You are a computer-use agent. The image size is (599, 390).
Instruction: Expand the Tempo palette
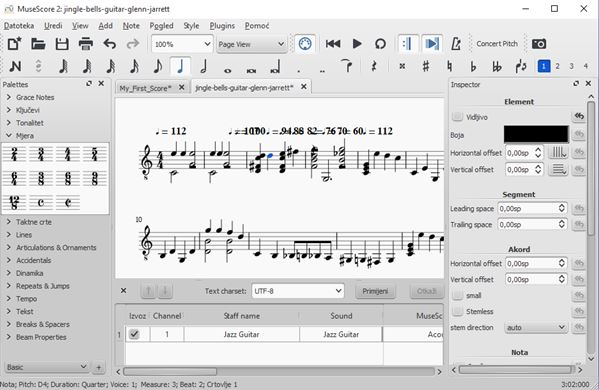26,299
